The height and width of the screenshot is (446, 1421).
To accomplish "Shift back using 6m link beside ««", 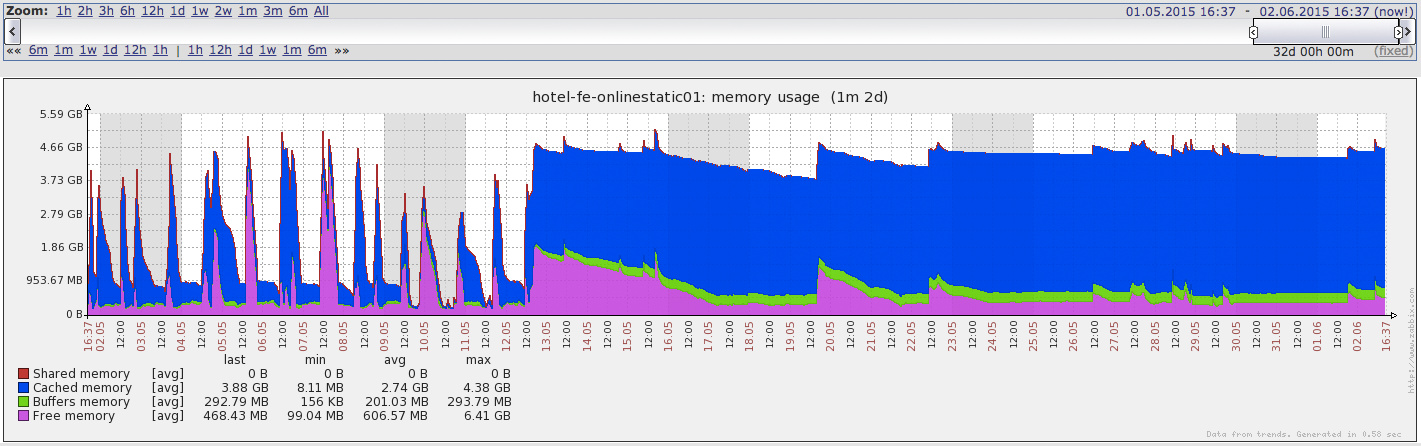I will (38, 50).
